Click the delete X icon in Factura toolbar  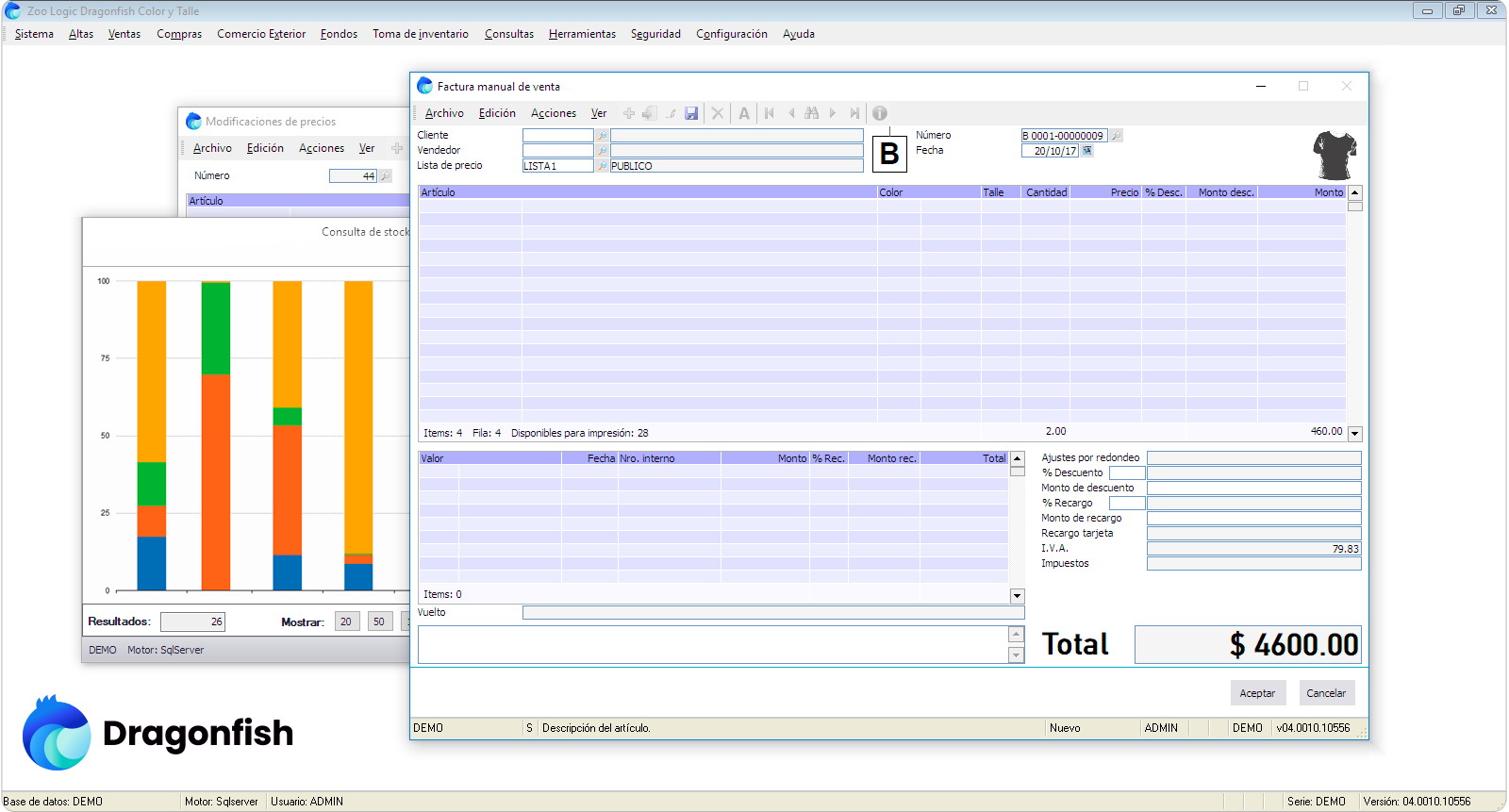pyautogui.click(x=718, y=113)
